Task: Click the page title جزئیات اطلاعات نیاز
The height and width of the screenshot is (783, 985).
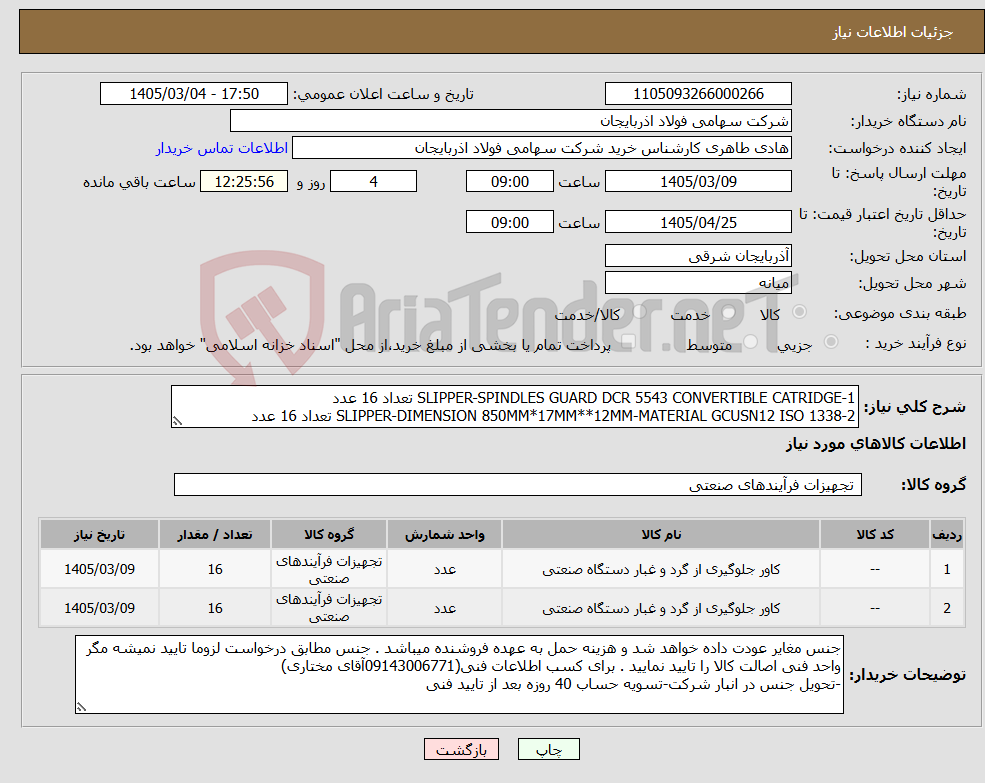Action: click(x=893, y=32)
